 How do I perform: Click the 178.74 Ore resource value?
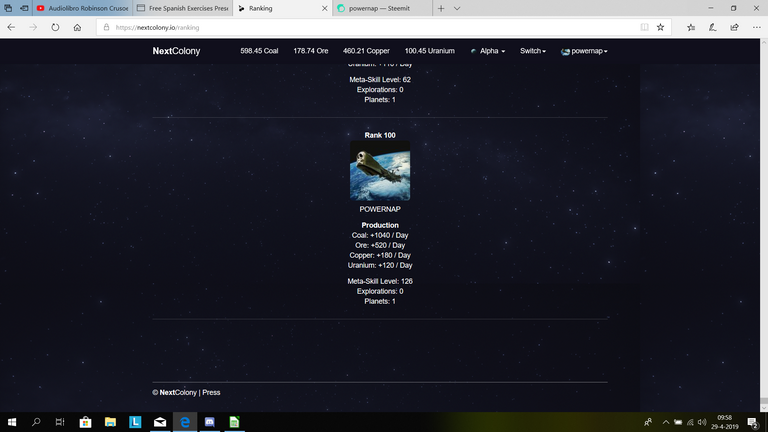pos(311,51)
